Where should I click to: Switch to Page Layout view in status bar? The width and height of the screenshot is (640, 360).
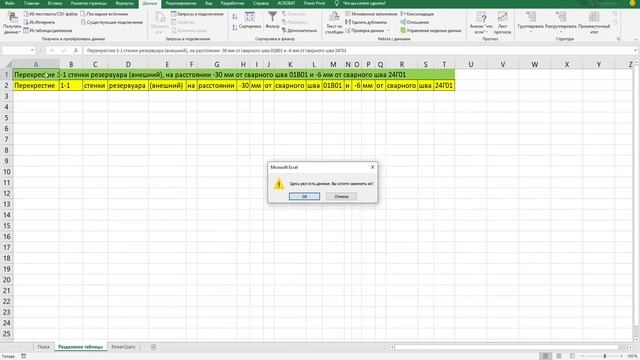(x=559, y=356)
